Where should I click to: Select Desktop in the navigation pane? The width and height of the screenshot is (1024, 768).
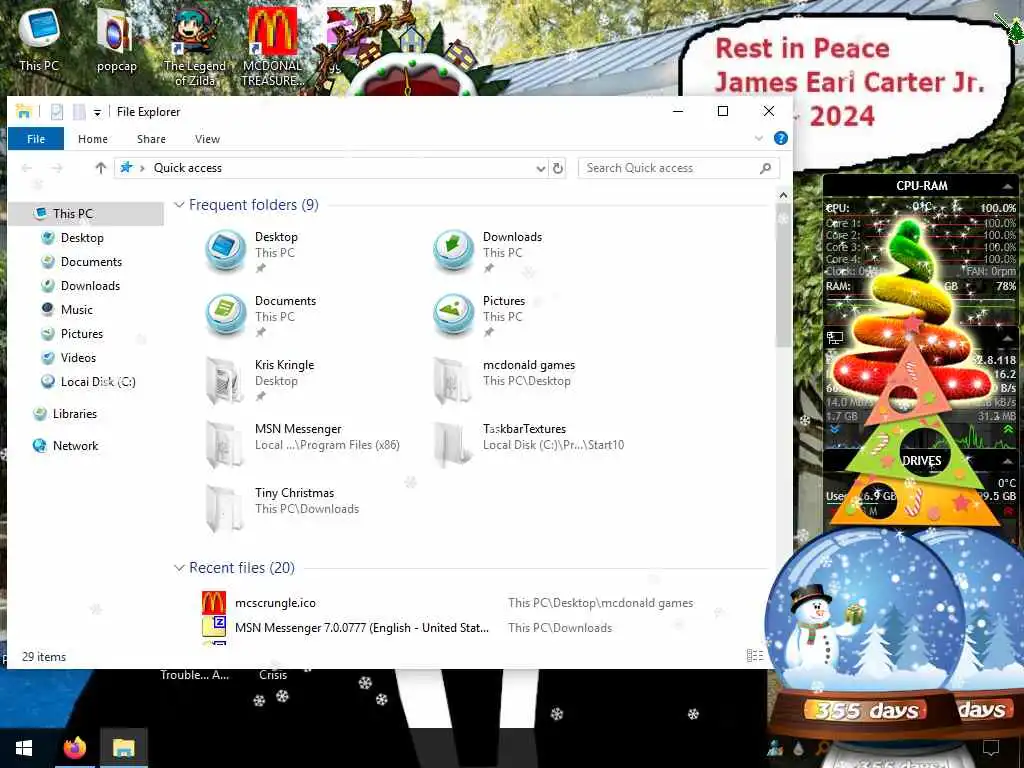[x=82, y=238]
